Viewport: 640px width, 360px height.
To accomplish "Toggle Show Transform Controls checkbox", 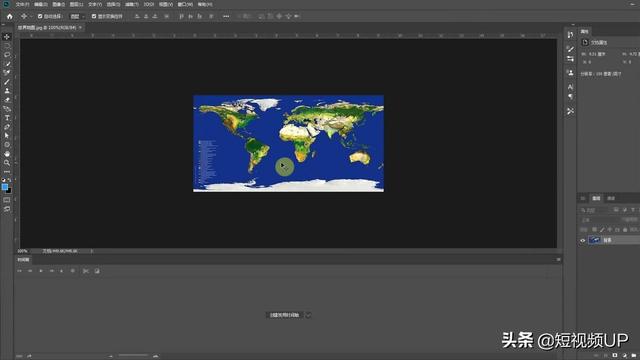I will point(94,16).
